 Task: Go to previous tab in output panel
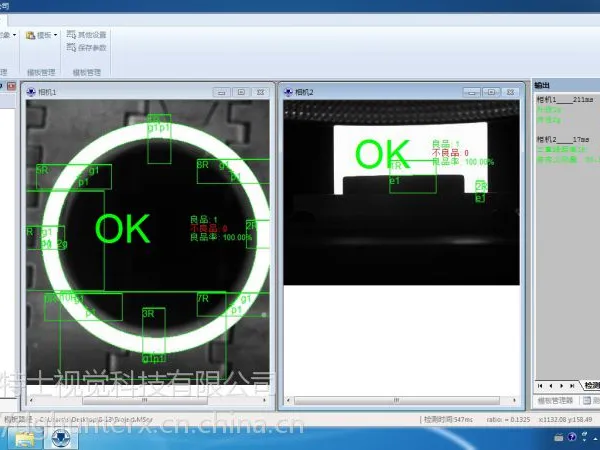point(551,386)
